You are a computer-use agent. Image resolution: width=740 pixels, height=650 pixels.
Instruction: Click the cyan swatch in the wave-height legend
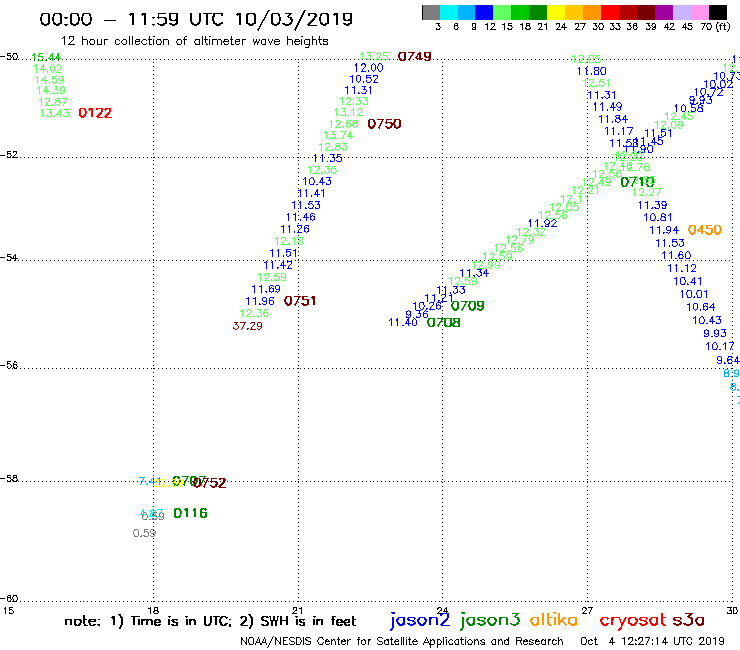click(x=449, y=12)
